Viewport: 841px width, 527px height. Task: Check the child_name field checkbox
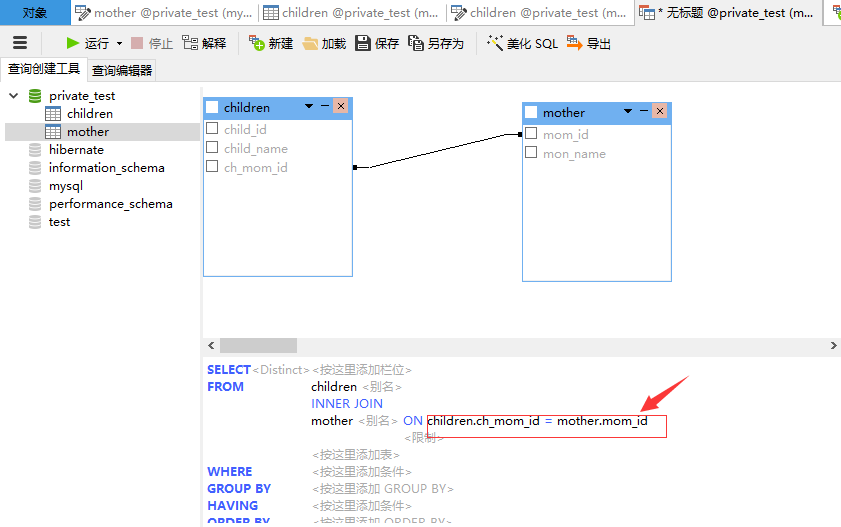[212, 147]
